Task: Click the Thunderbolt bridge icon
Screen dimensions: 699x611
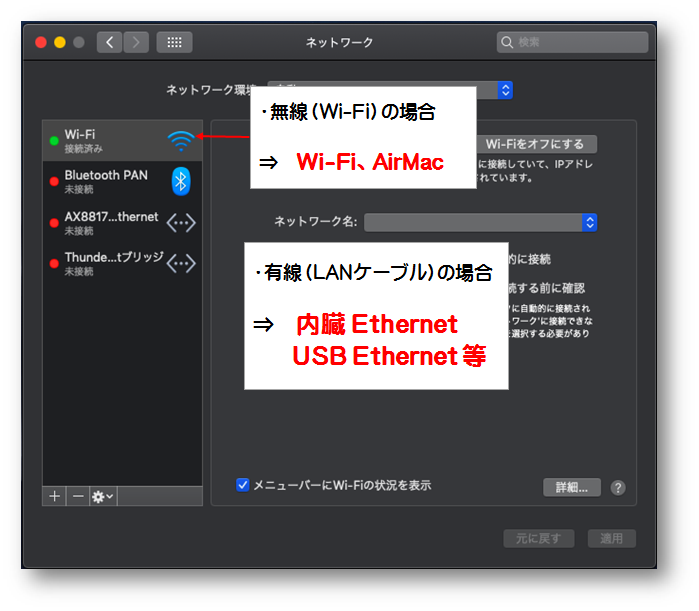Action: click(x=181, y=263)
